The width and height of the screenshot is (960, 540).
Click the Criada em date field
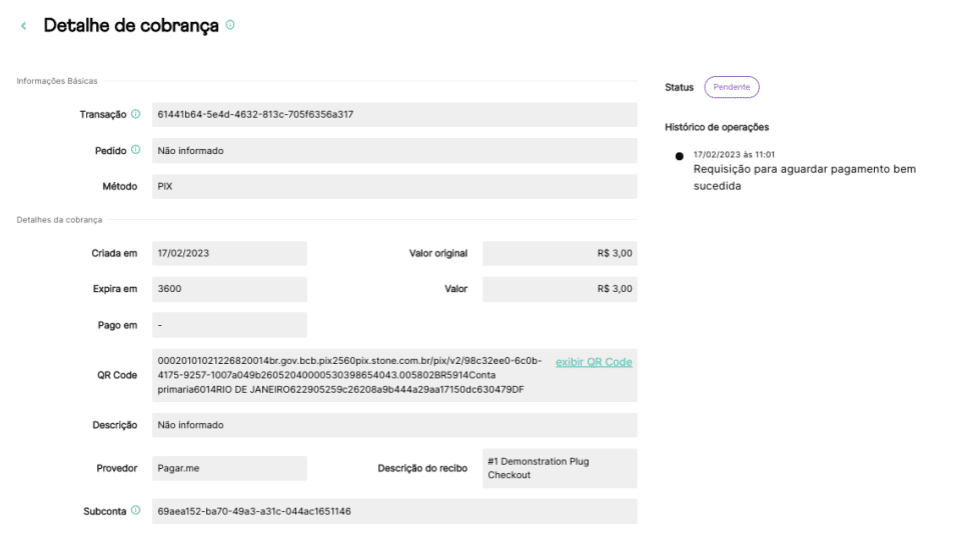228,253
